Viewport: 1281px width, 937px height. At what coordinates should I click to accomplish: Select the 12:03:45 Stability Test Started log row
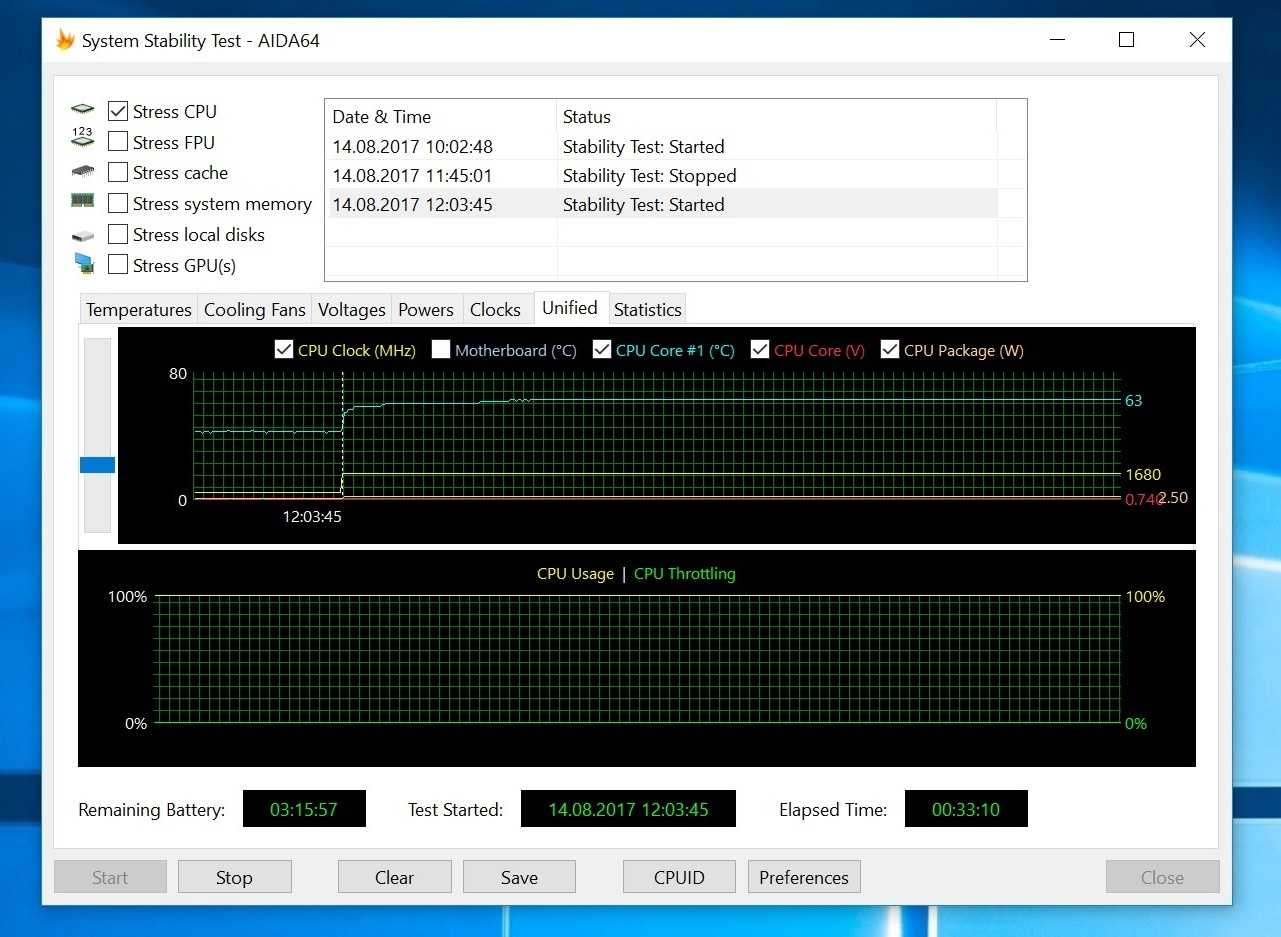[662, 205]
